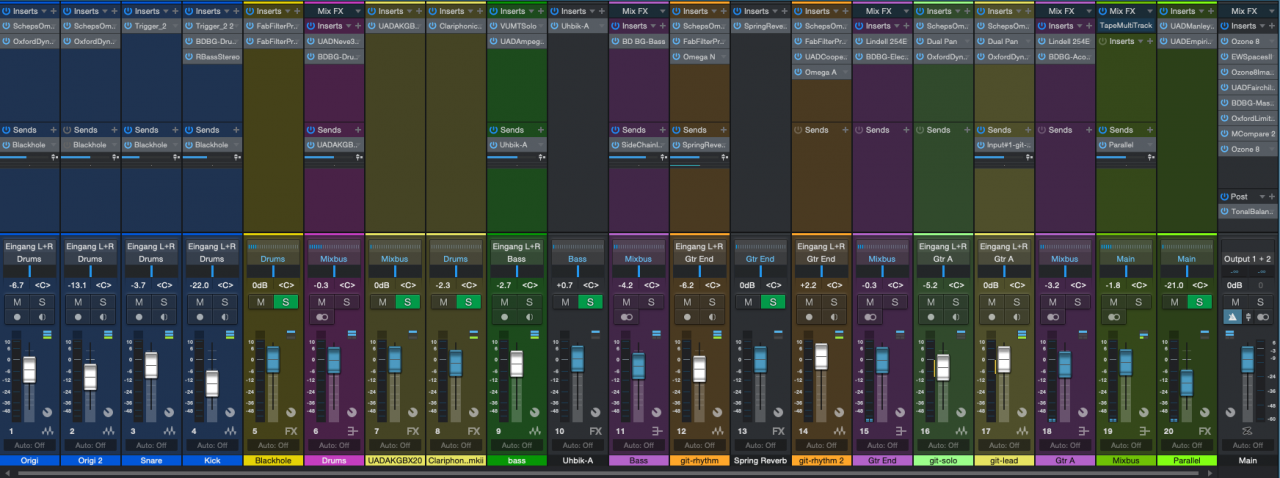Viewport: 1280px width, 478px height.
Task: Click the bus icon on Drums channel
Action: [x=351, y=431]
